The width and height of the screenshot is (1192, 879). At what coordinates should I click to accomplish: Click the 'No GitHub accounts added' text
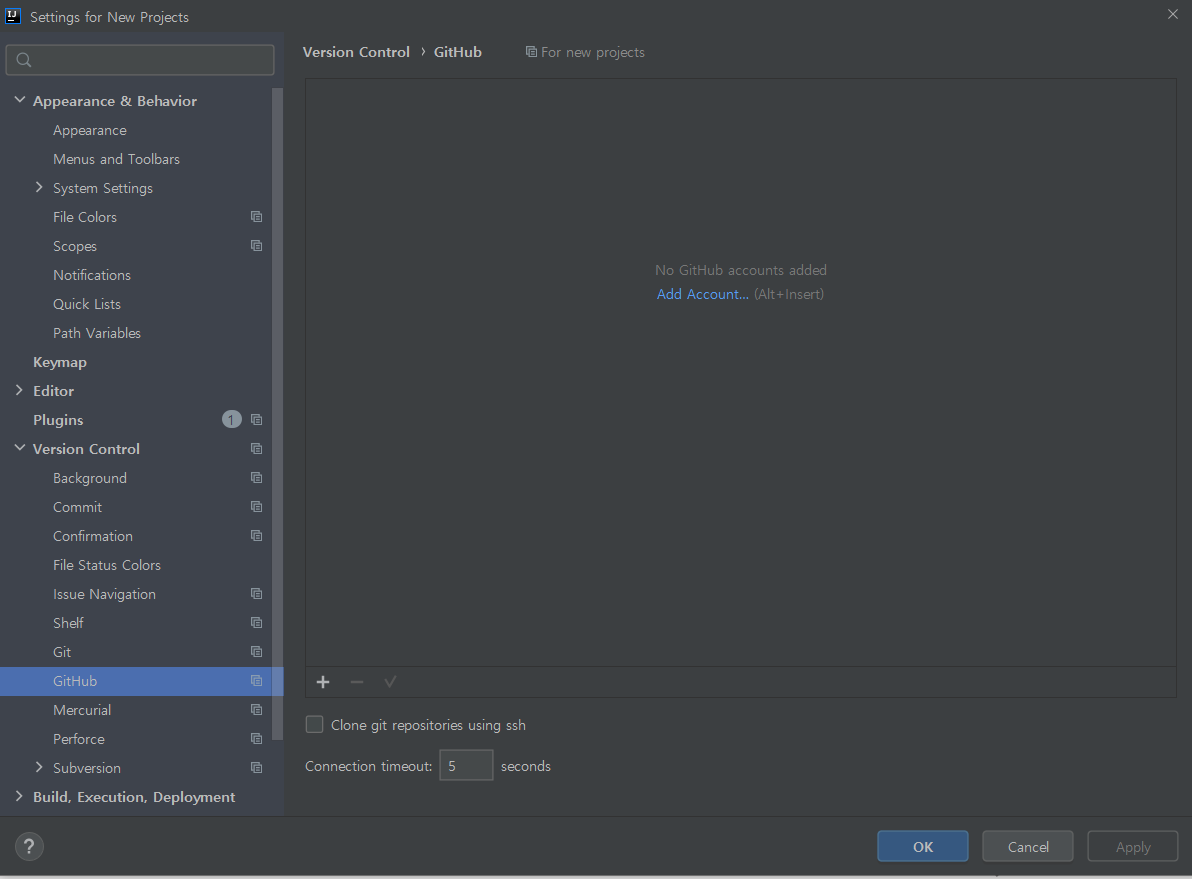pos(741,270)
